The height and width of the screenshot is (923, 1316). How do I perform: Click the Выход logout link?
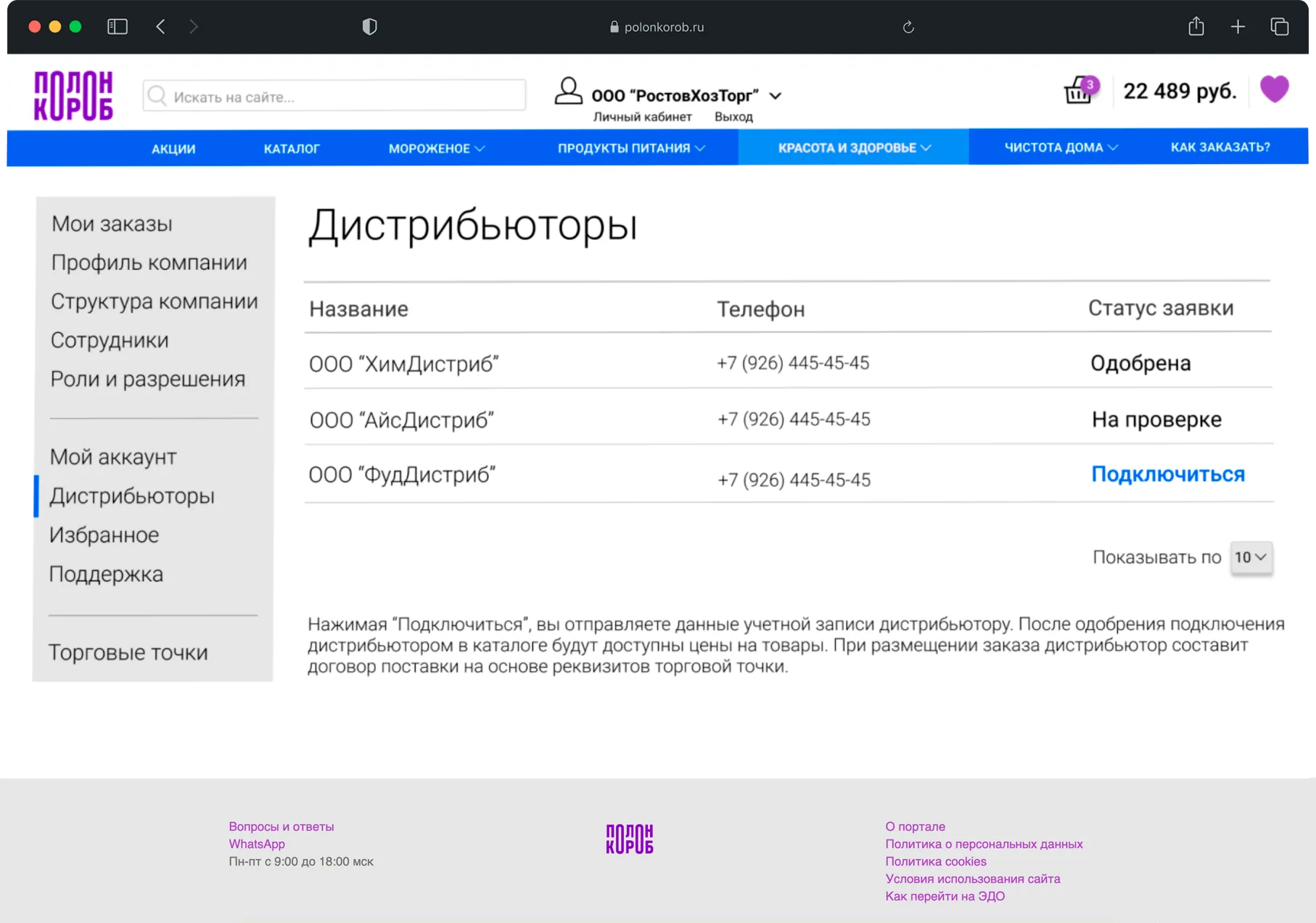click(733, 117)
